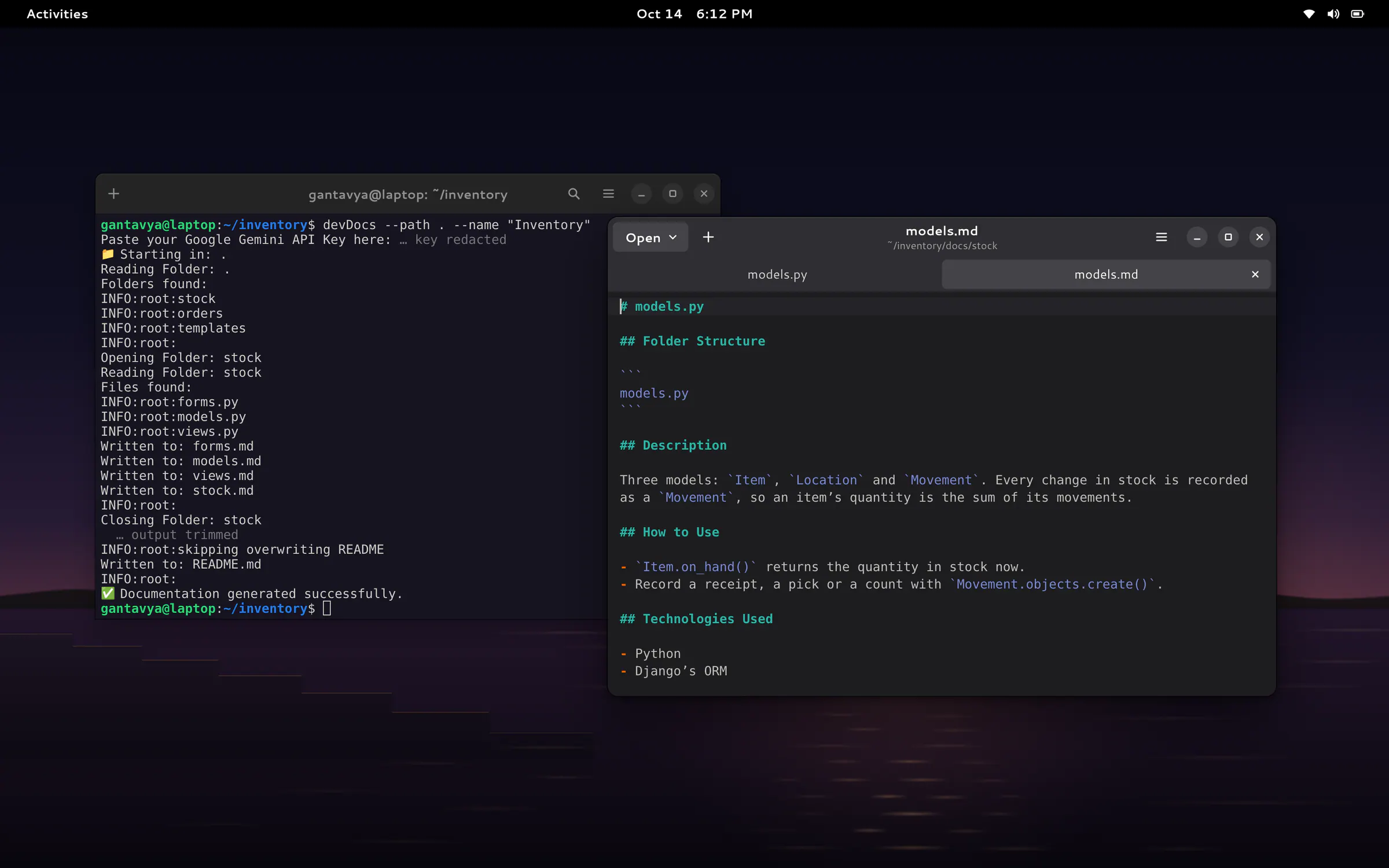Close the models.md tab

click(x=1255, y=274)
